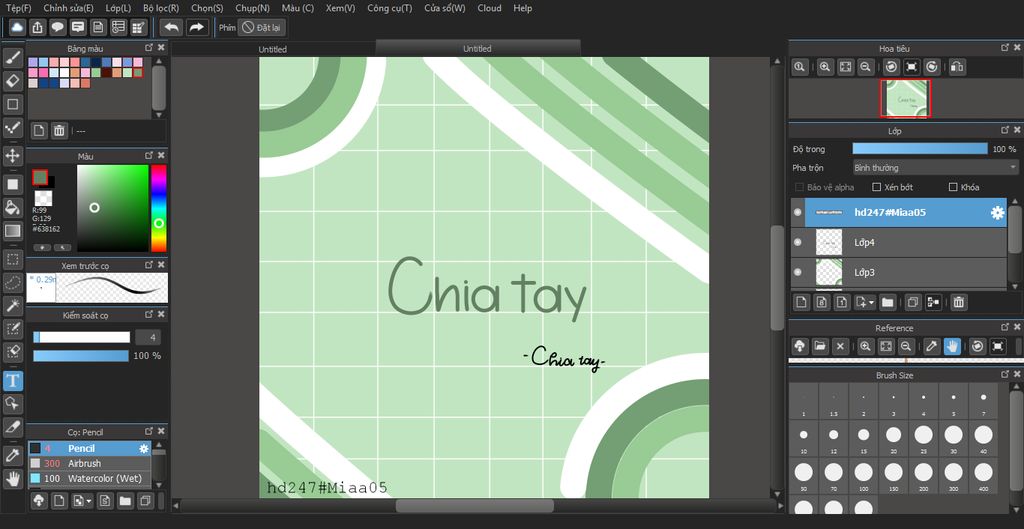Click the Undo arrow
The image size is (1024, 529).
pyautogui.click(x=171, y=27)
